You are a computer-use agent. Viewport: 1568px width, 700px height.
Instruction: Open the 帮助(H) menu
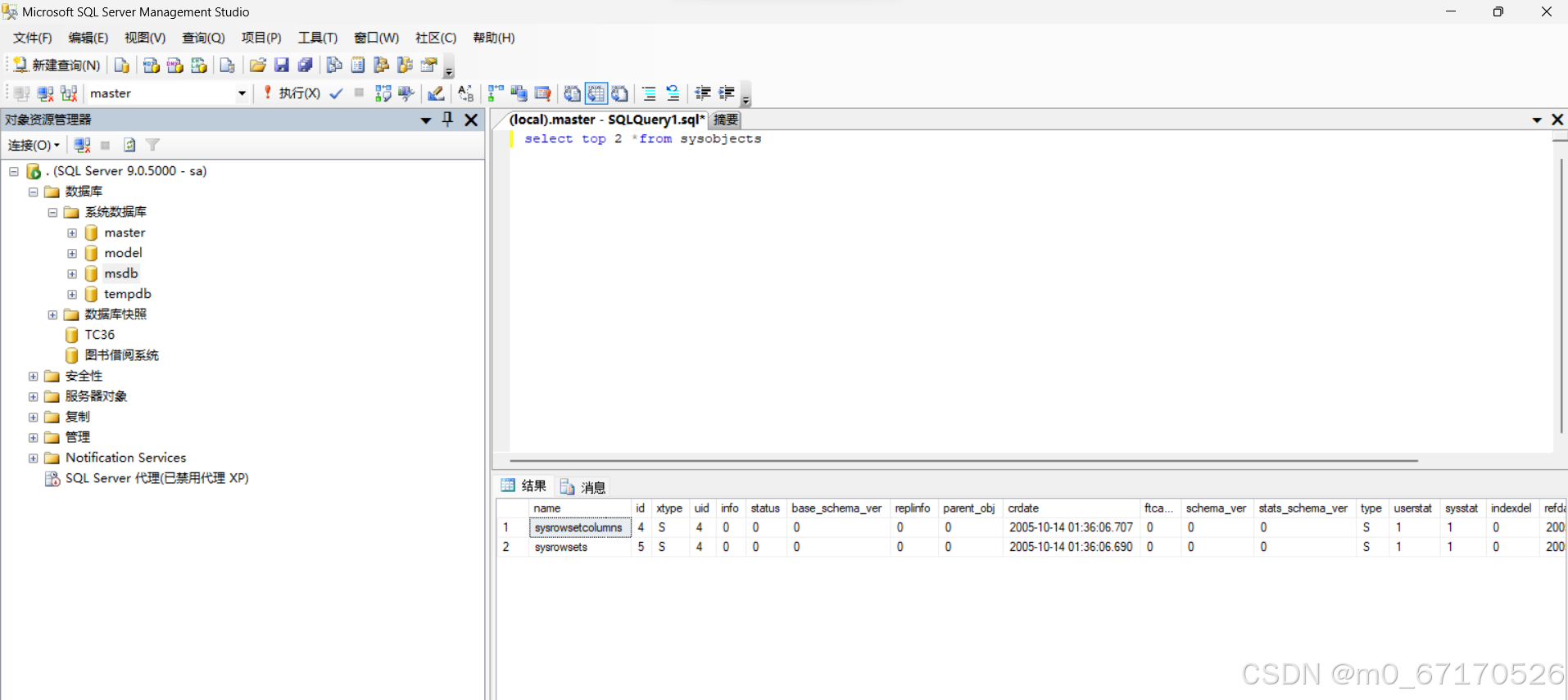coord(494,38)
